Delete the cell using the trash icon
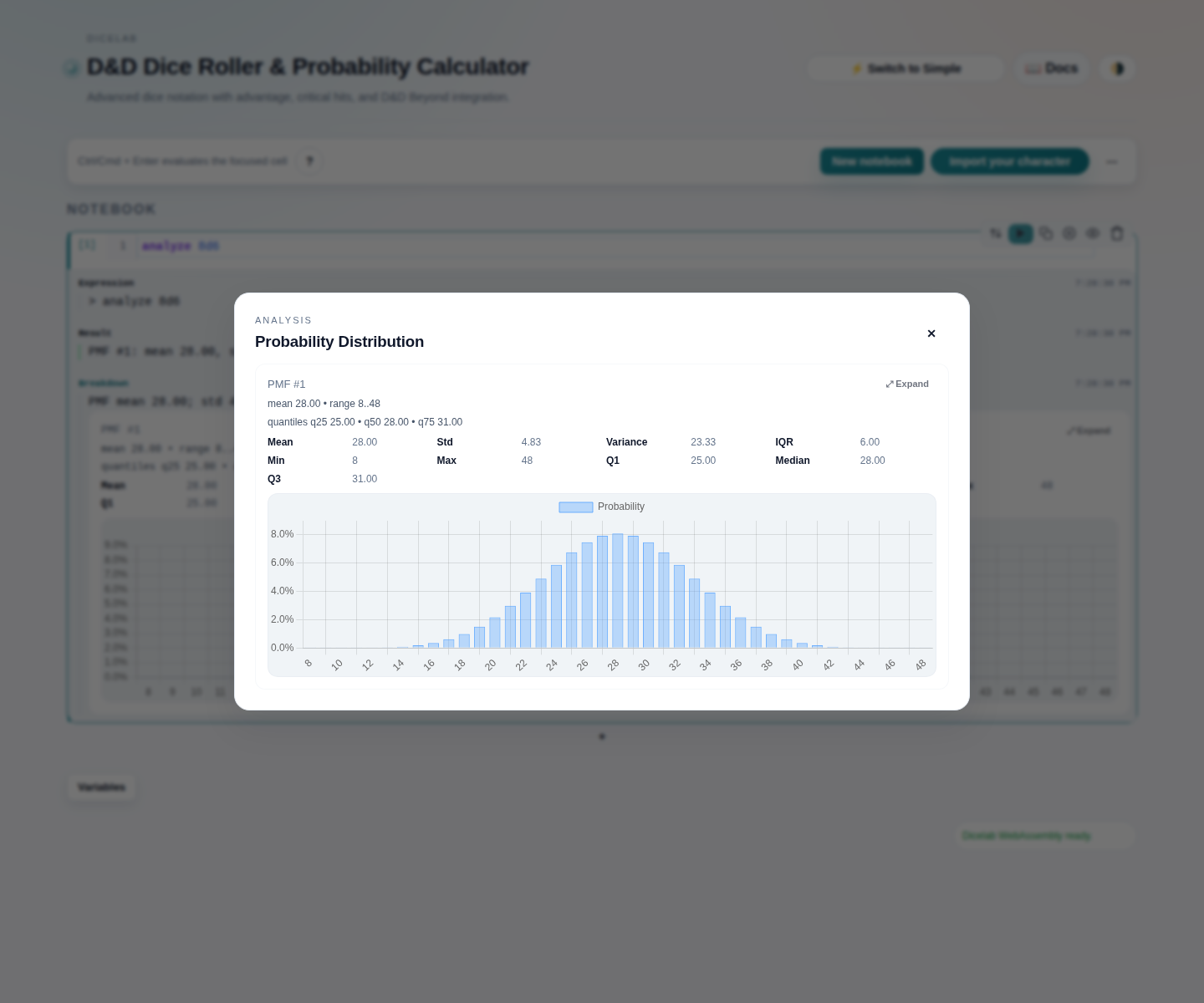Image resolution: width=1204 pixels, height=1003 pixels. pyautogui.click(x=1117, y=234)
